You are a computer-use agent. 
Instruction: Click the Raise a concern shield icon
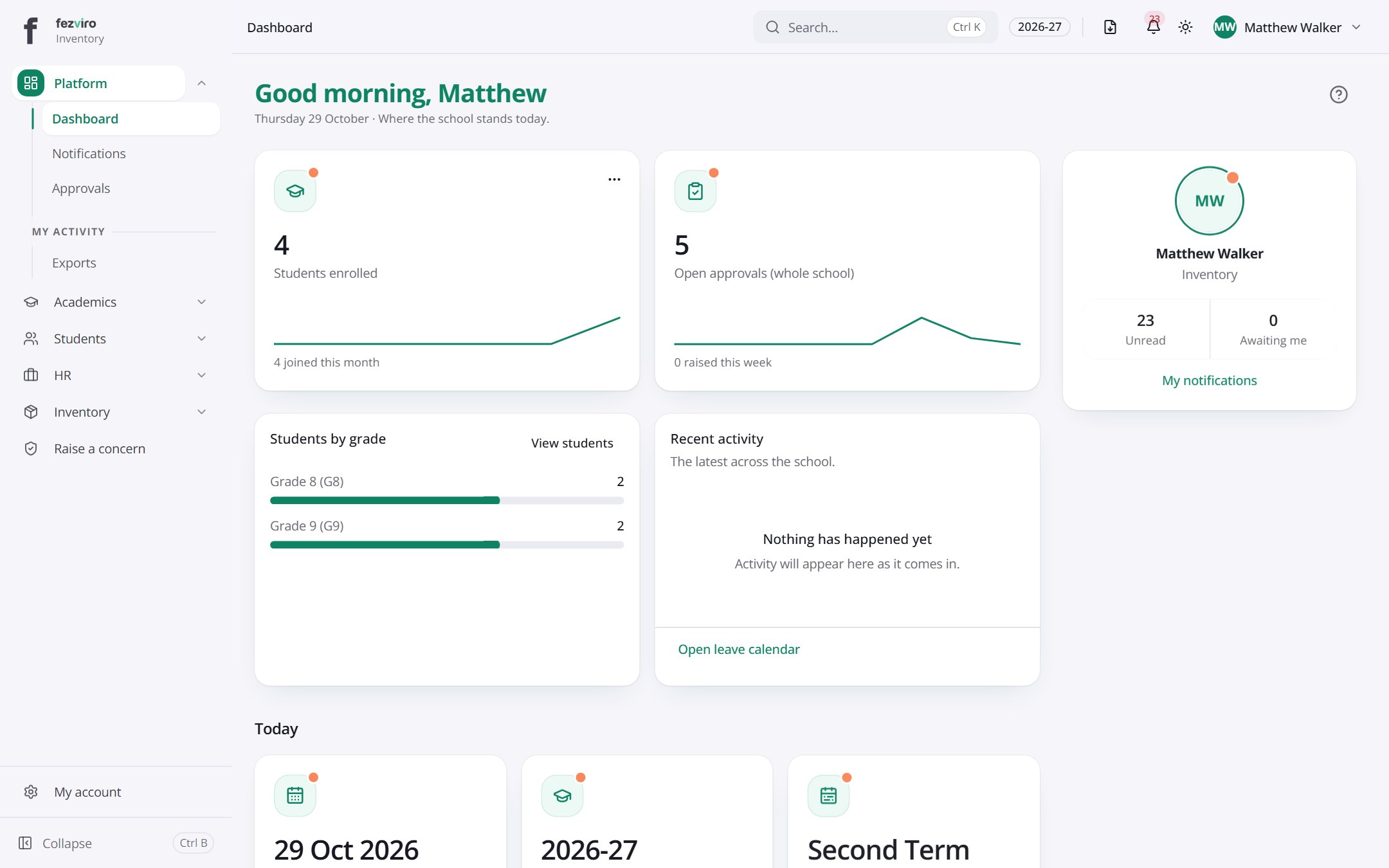tap(31, 449)
